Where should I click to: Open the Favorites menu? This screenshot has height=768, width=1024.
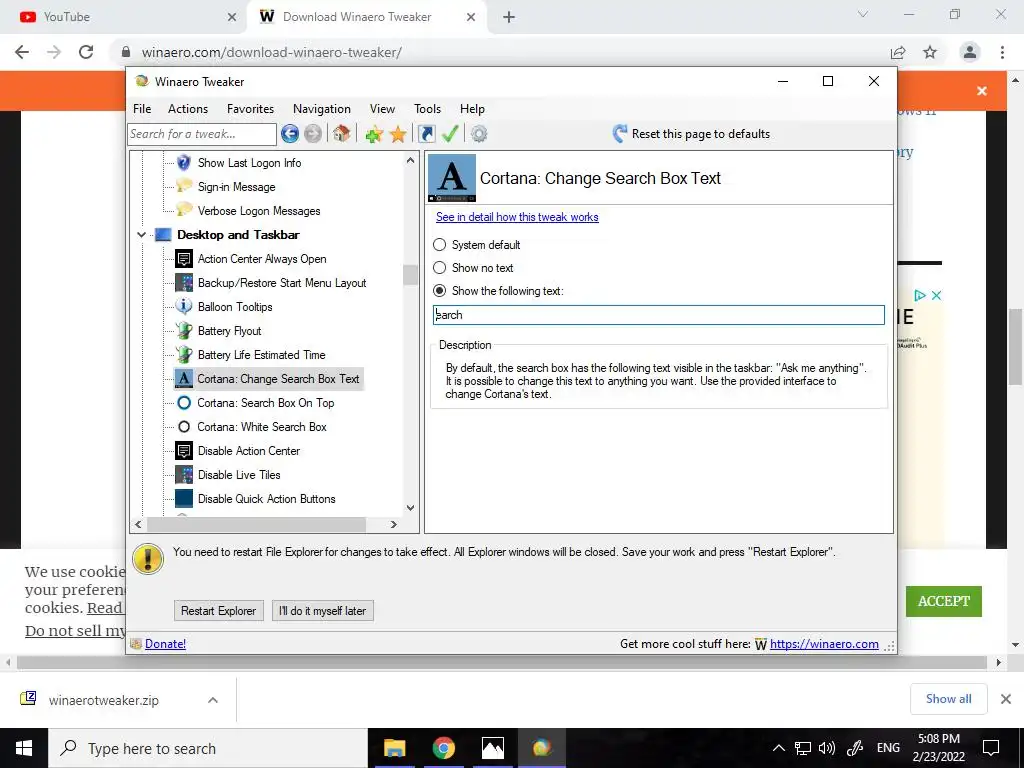250,109
